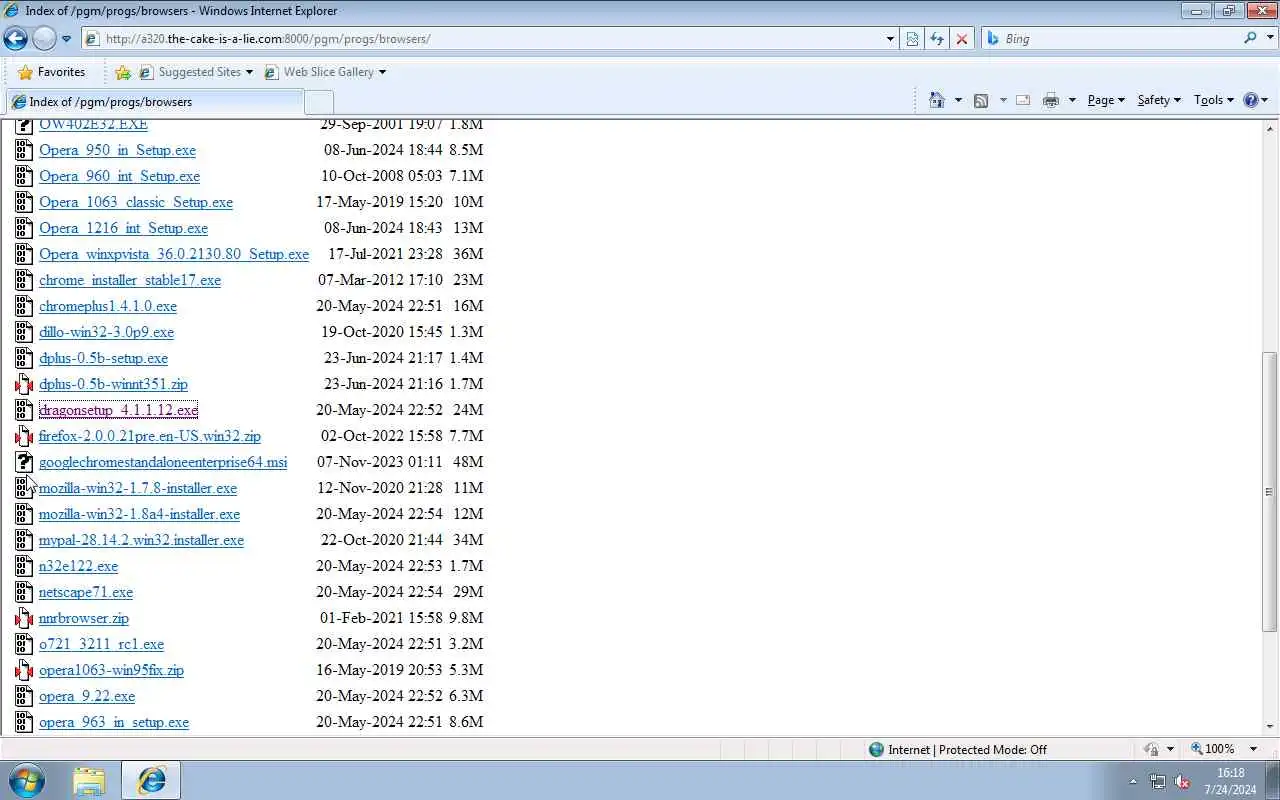This screenshot has height=800, width=1280.
Task: Click the binary icon beside chromeplus1.4.1.0.exe
Action: click(x=24, y=306)
